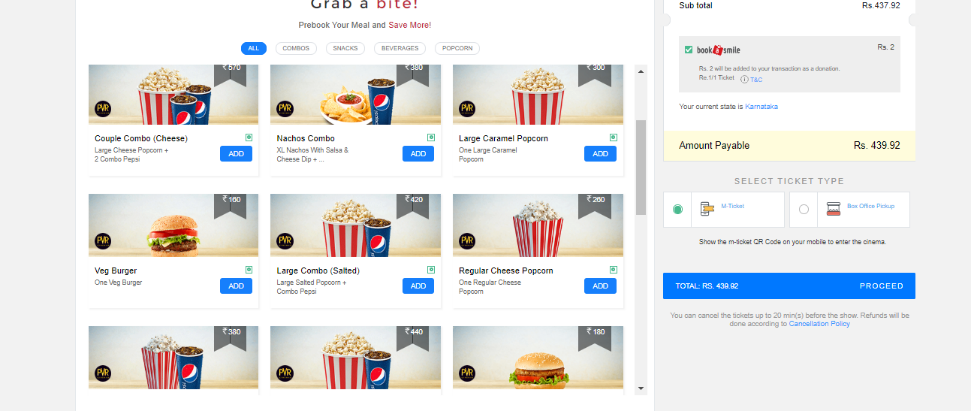The height and width of the screenshot is (411, 971).
Task: Click the veg indicator icon on Large Combo (Salted)
Action: (x=430, y=270)
